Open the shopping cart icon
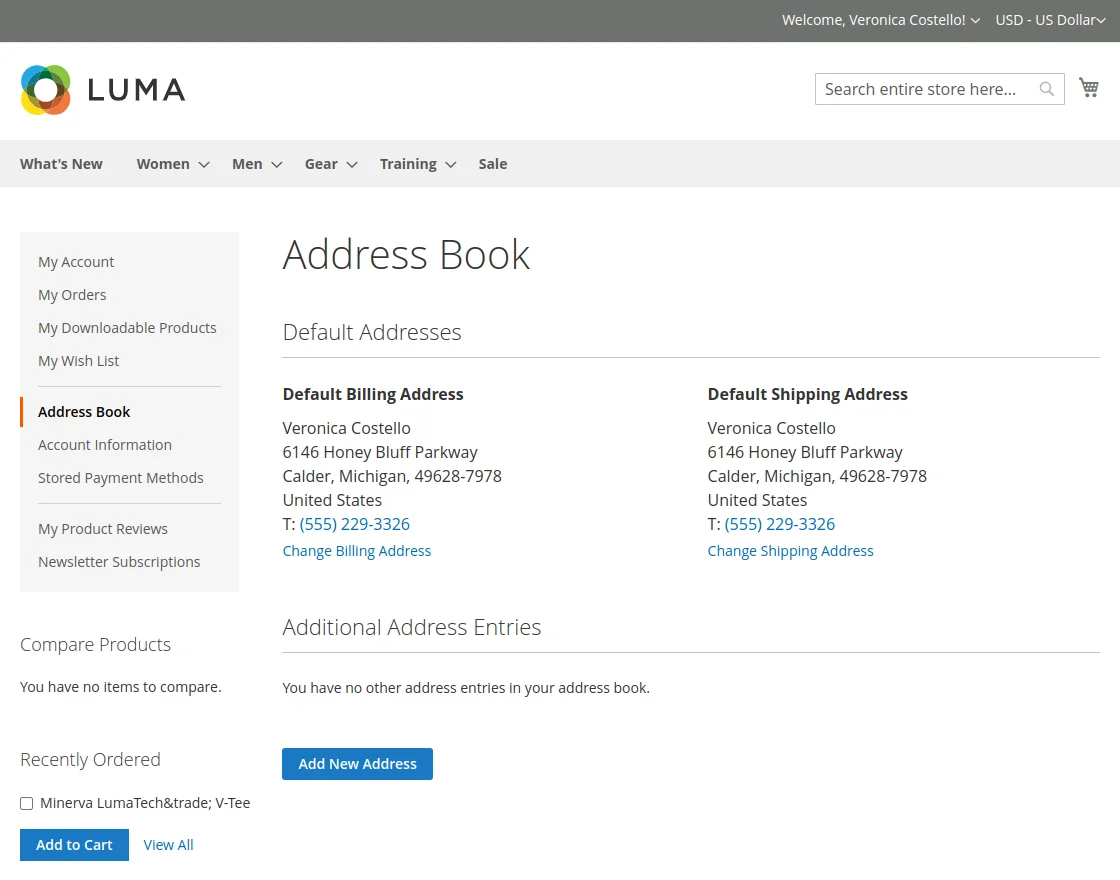Viewport: 1120px width, 880px height. pos(1089,88)
